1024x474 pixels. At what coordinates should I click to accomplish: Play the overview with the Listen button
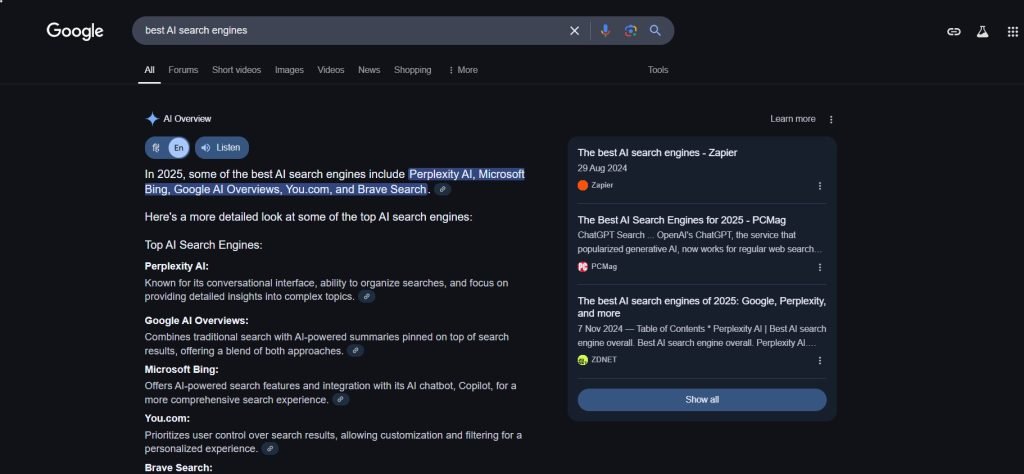[x=221, y=148]
